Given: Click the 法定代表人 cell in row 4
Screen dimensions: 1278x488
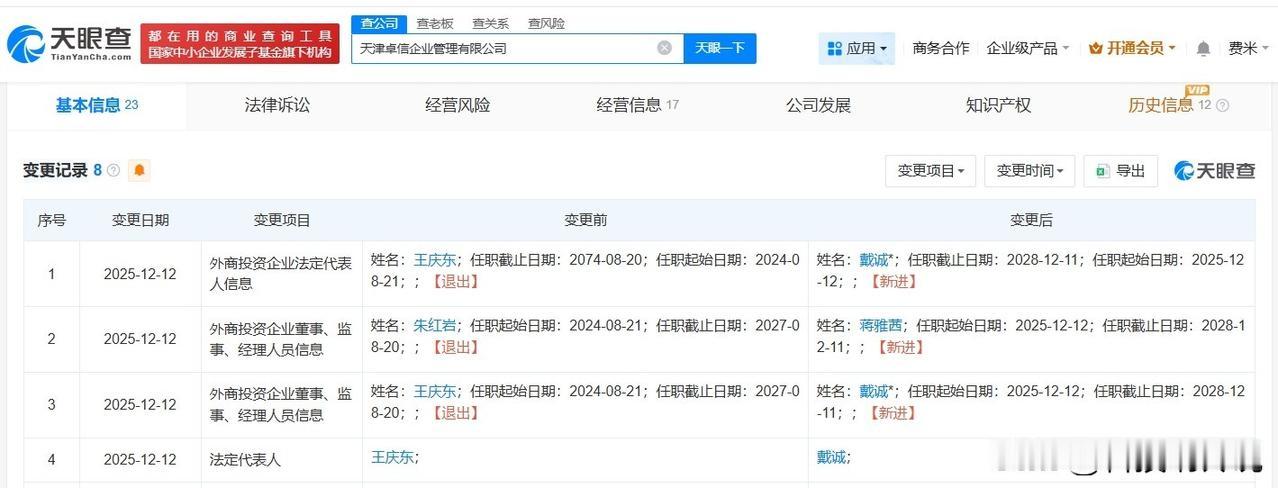Looking at the screenshot, I should [281, 459].
